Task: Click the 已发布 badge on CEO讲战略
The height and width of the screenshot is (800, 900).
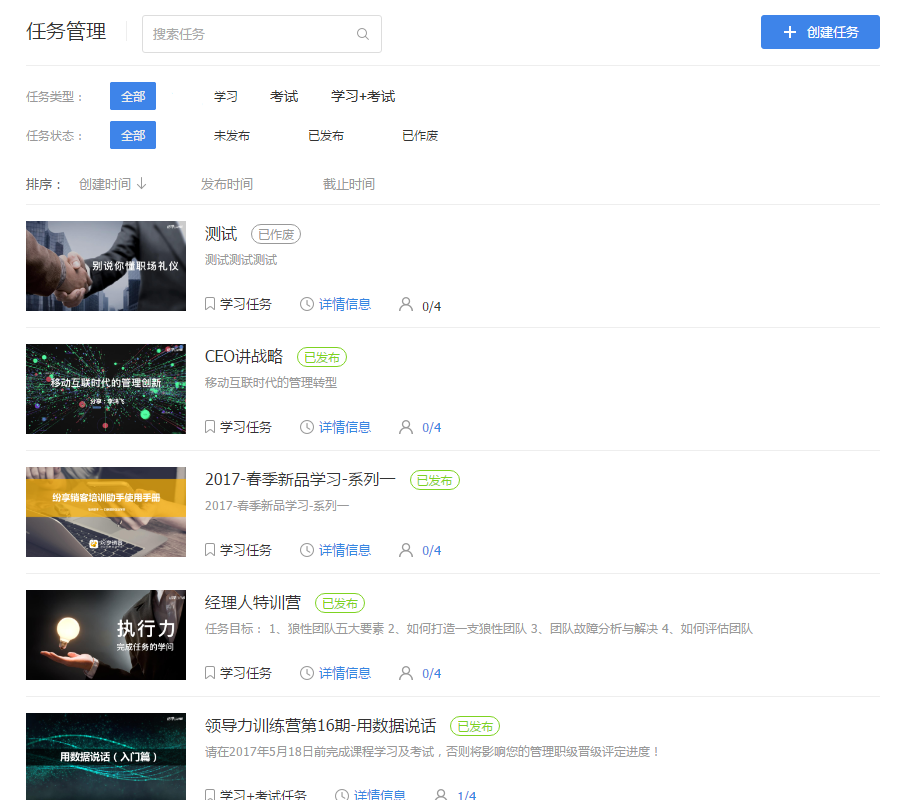Action: pos(322,357)
